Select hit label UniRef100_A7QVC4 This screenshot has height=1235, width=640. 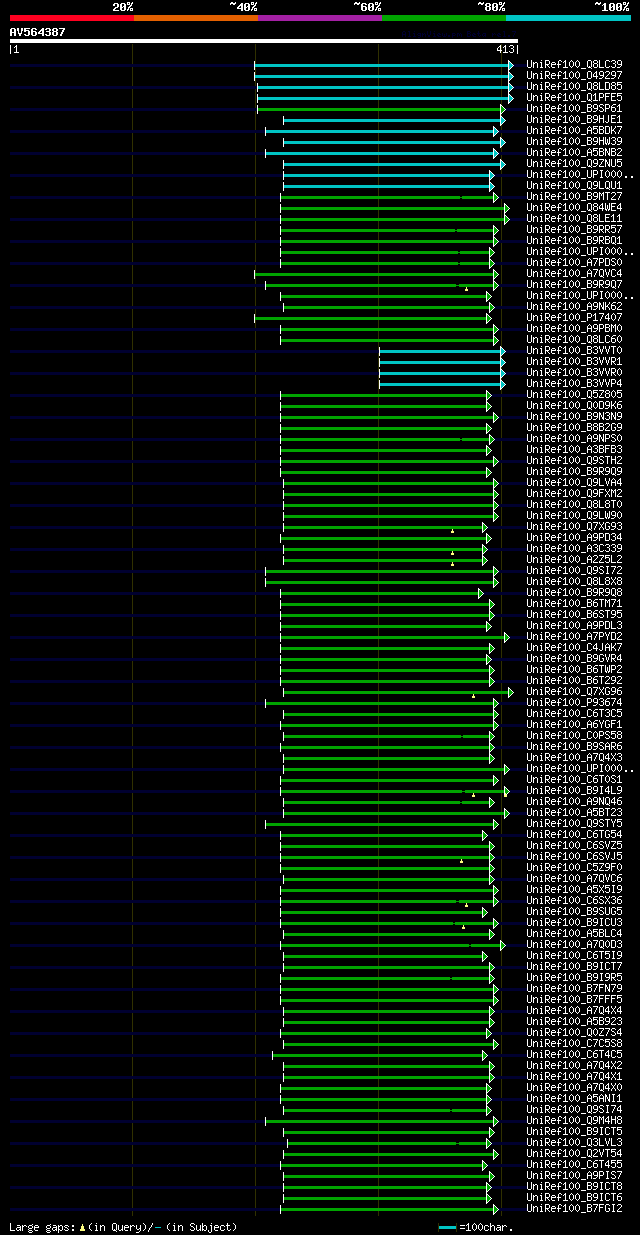(x=575, y=273)
